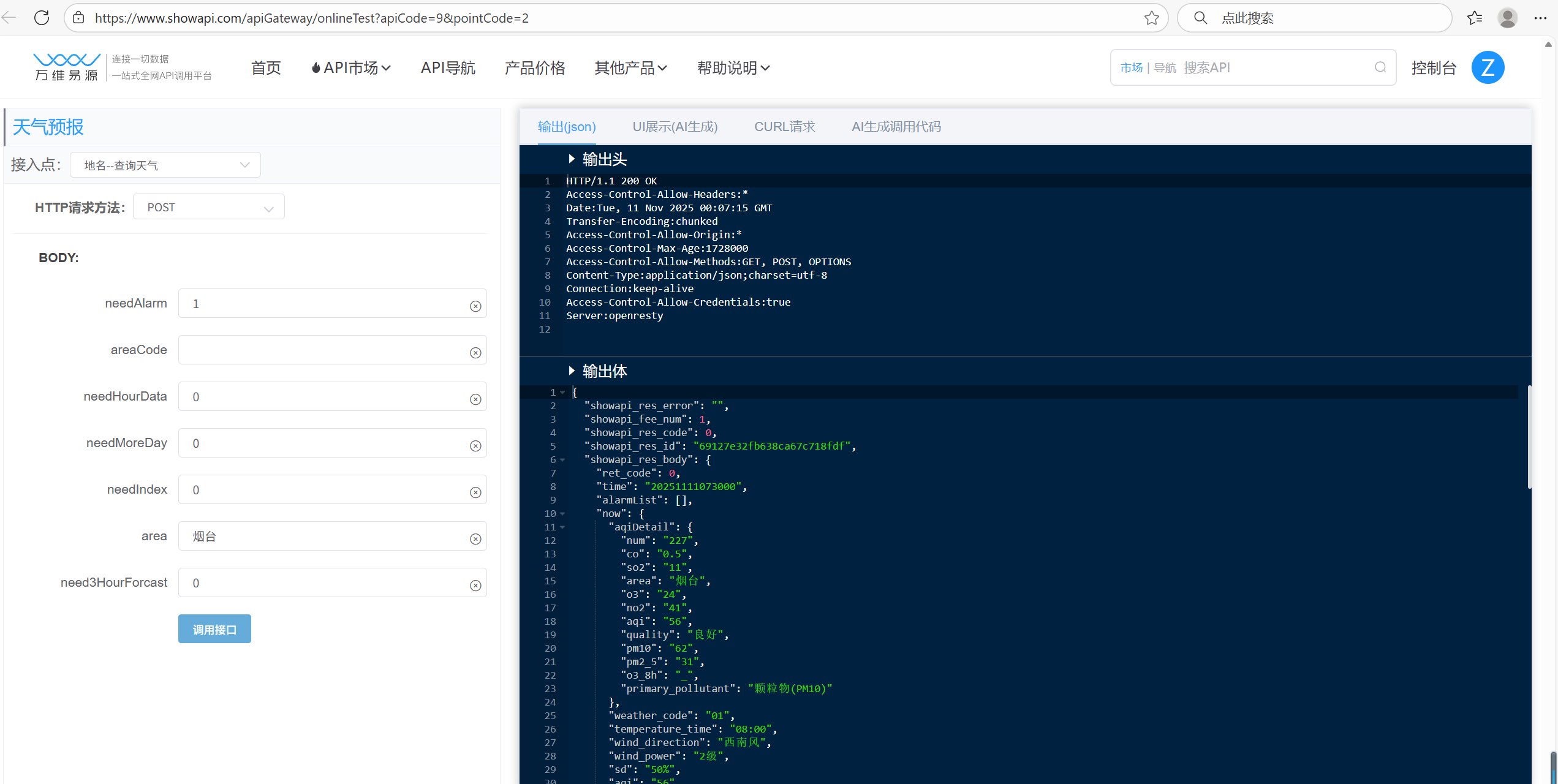Collapse the 输出头 section triangle
Viewport: 1558px width, 784px height.
(x=572, y=159)
